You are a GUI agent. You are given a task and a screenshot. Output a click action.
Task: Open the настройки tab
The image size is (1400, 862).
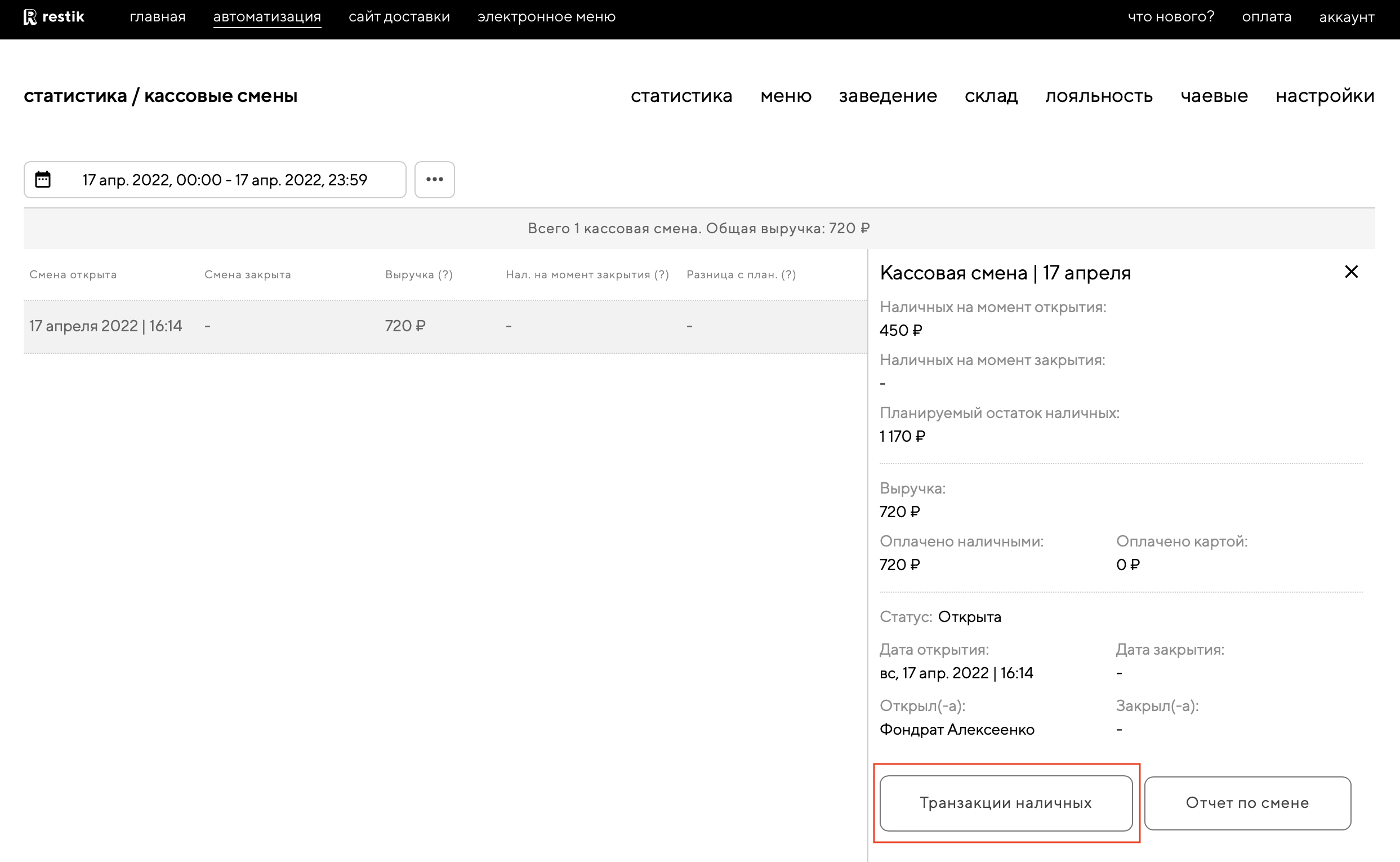pyautogui.click(x=1324, y=96)
